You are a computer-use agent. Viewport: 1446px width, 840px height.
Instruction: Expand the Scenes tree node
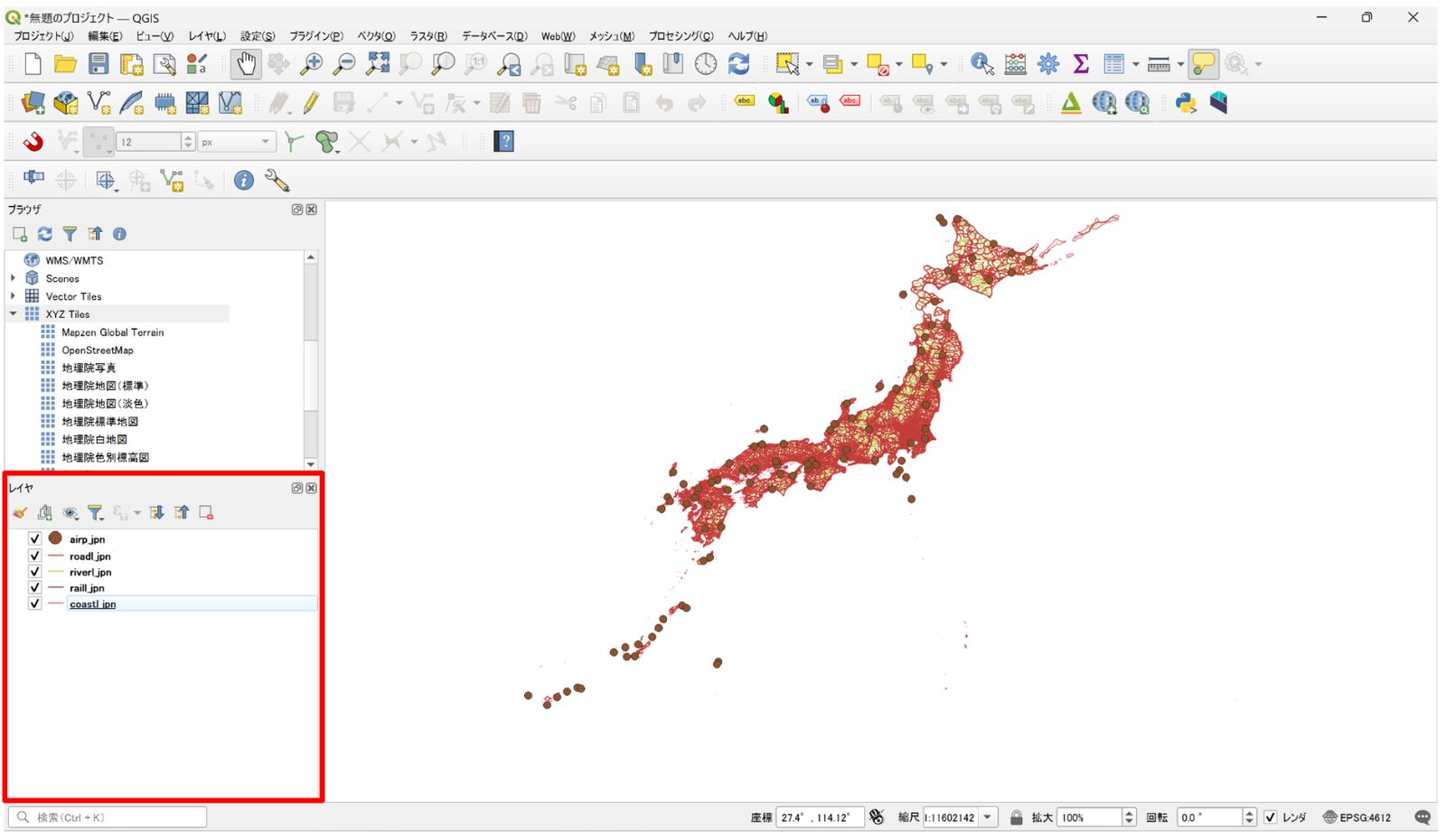(x=14, y=278)
